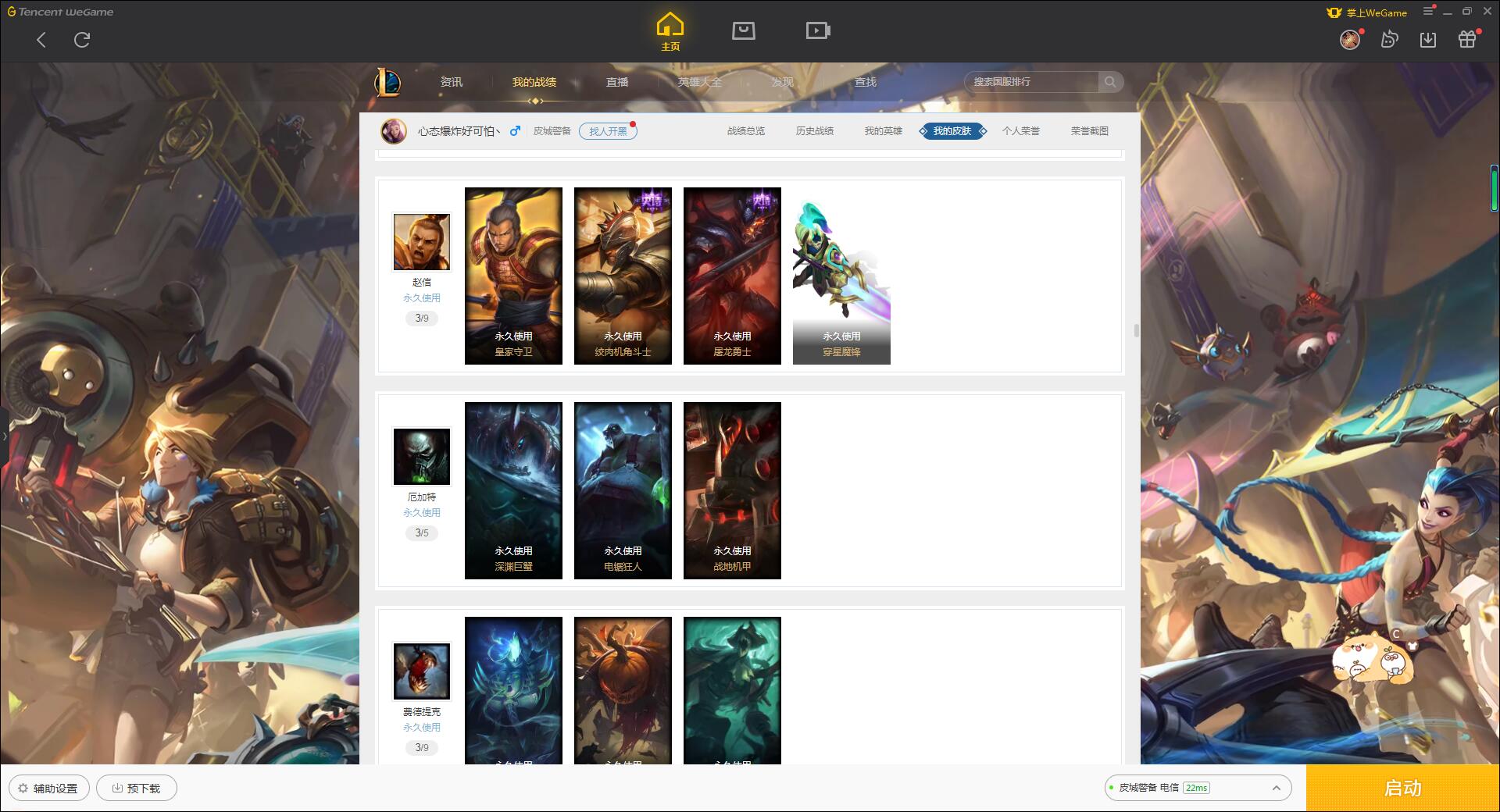Open the 掌上WeGame link

pyautogui.click(x=1367, y=12)
